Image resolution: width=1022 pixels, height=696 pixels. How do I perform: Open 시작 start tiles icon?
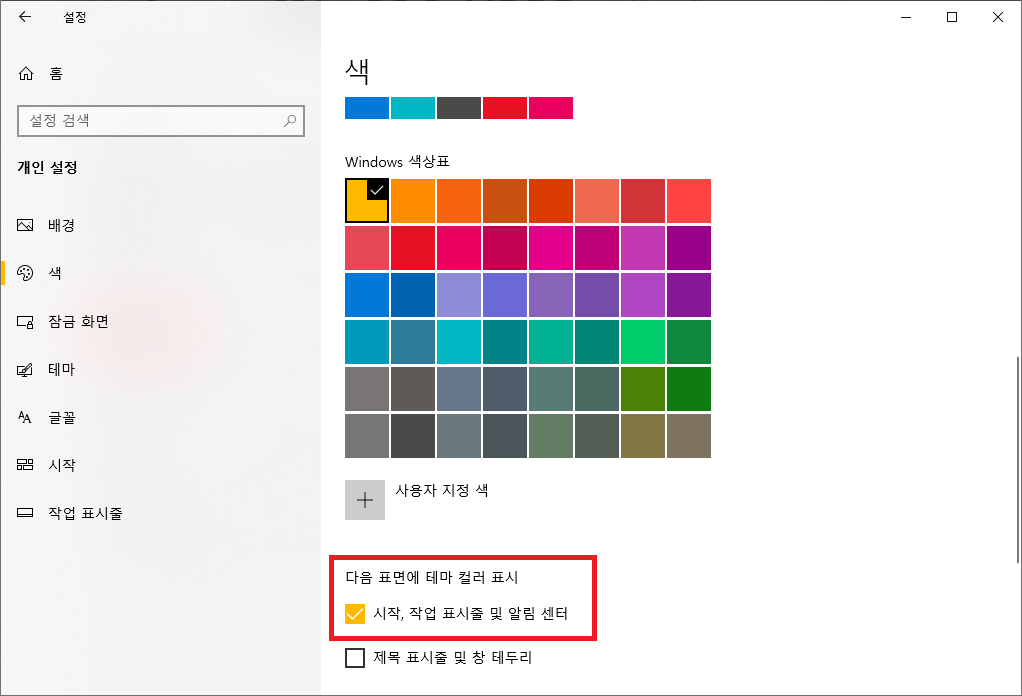pyautogui.click(x=25, y=465)
